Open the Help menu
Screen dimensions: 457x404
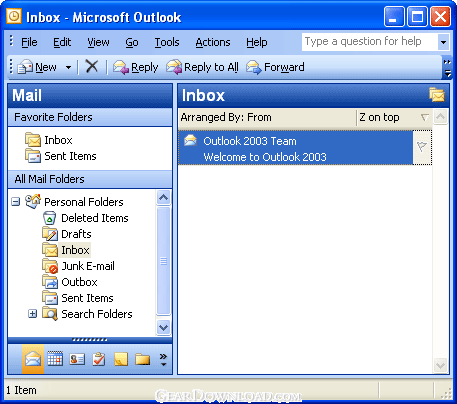pos(257,42)
